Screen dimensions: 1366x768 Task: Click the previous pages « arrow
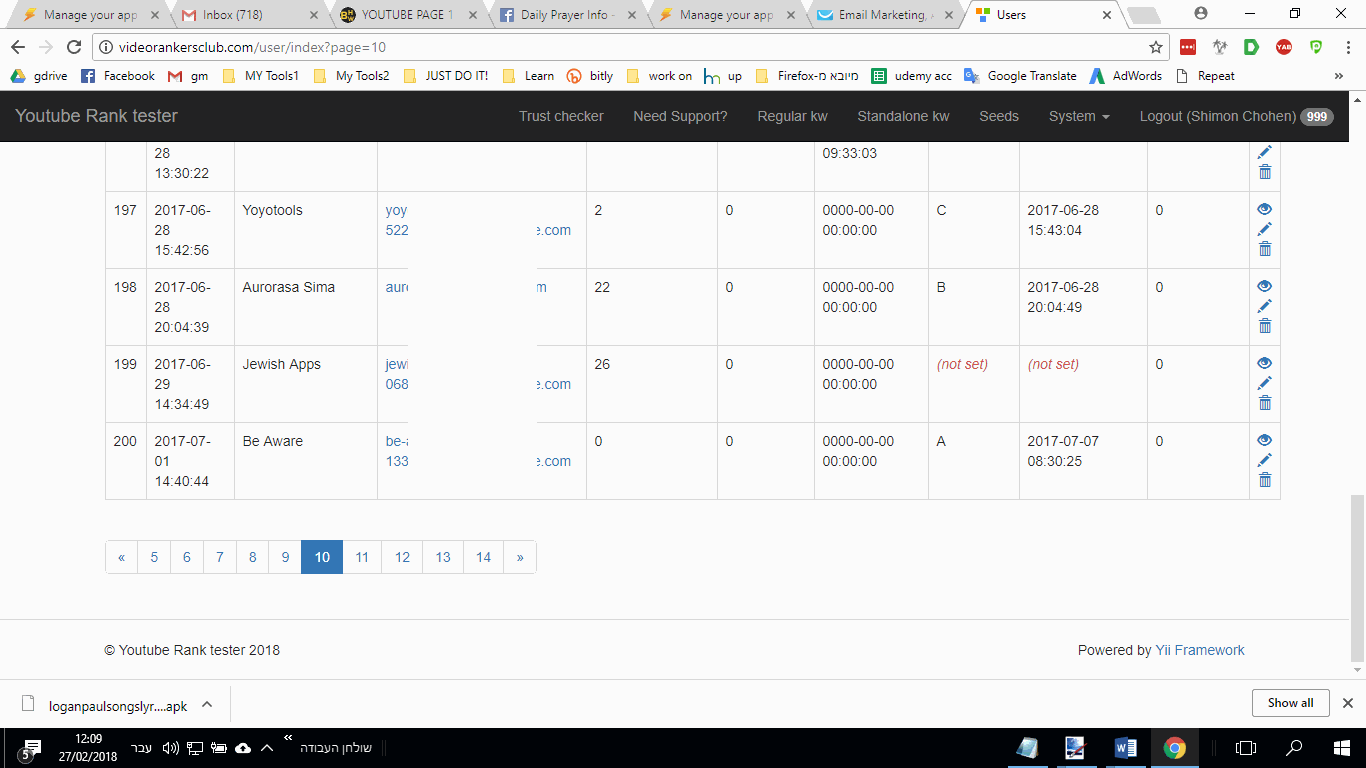[x=122, y=557]
